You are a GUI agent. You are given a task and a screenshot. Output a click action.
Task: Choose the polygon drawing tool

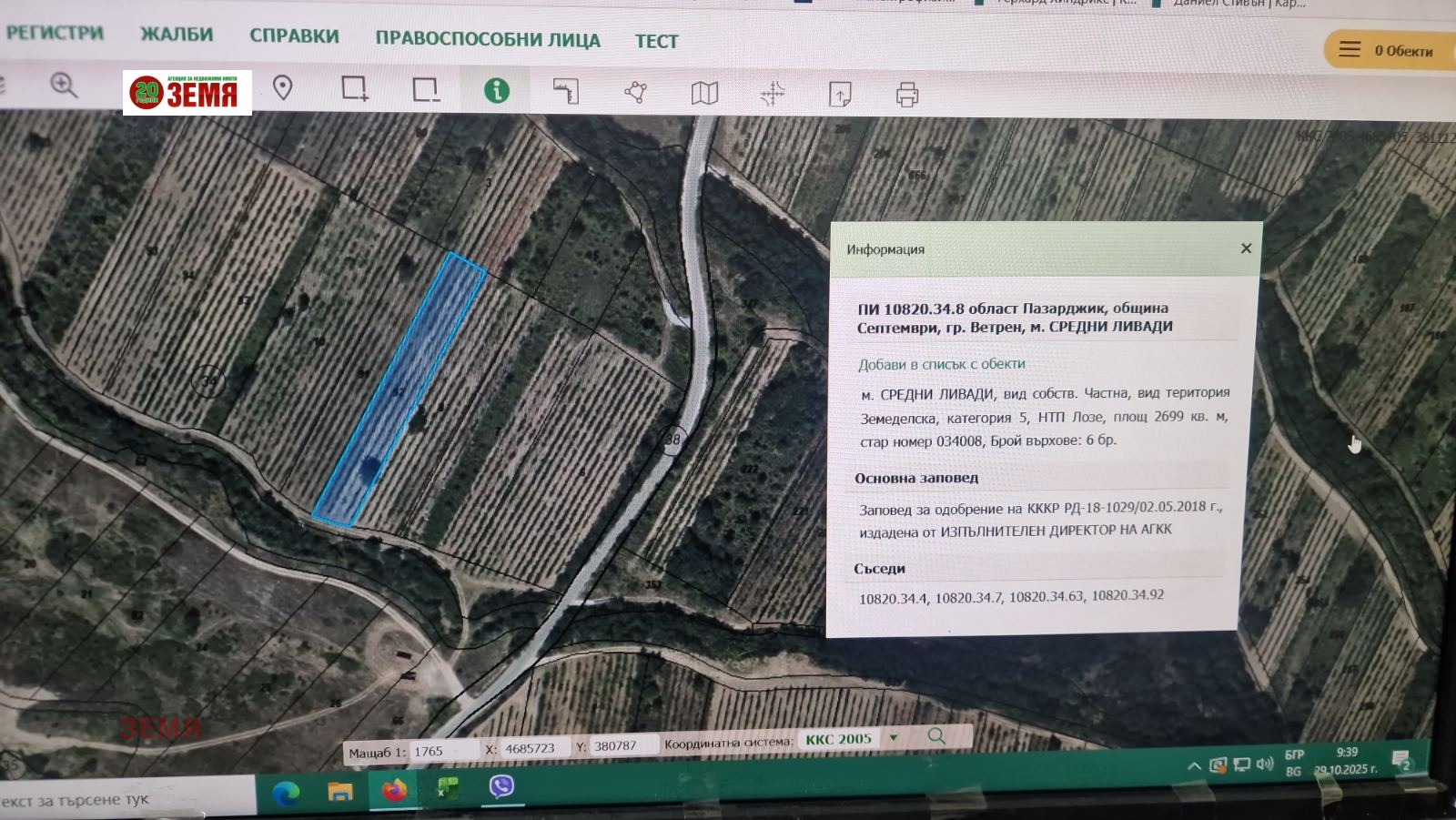pos(636,92)
